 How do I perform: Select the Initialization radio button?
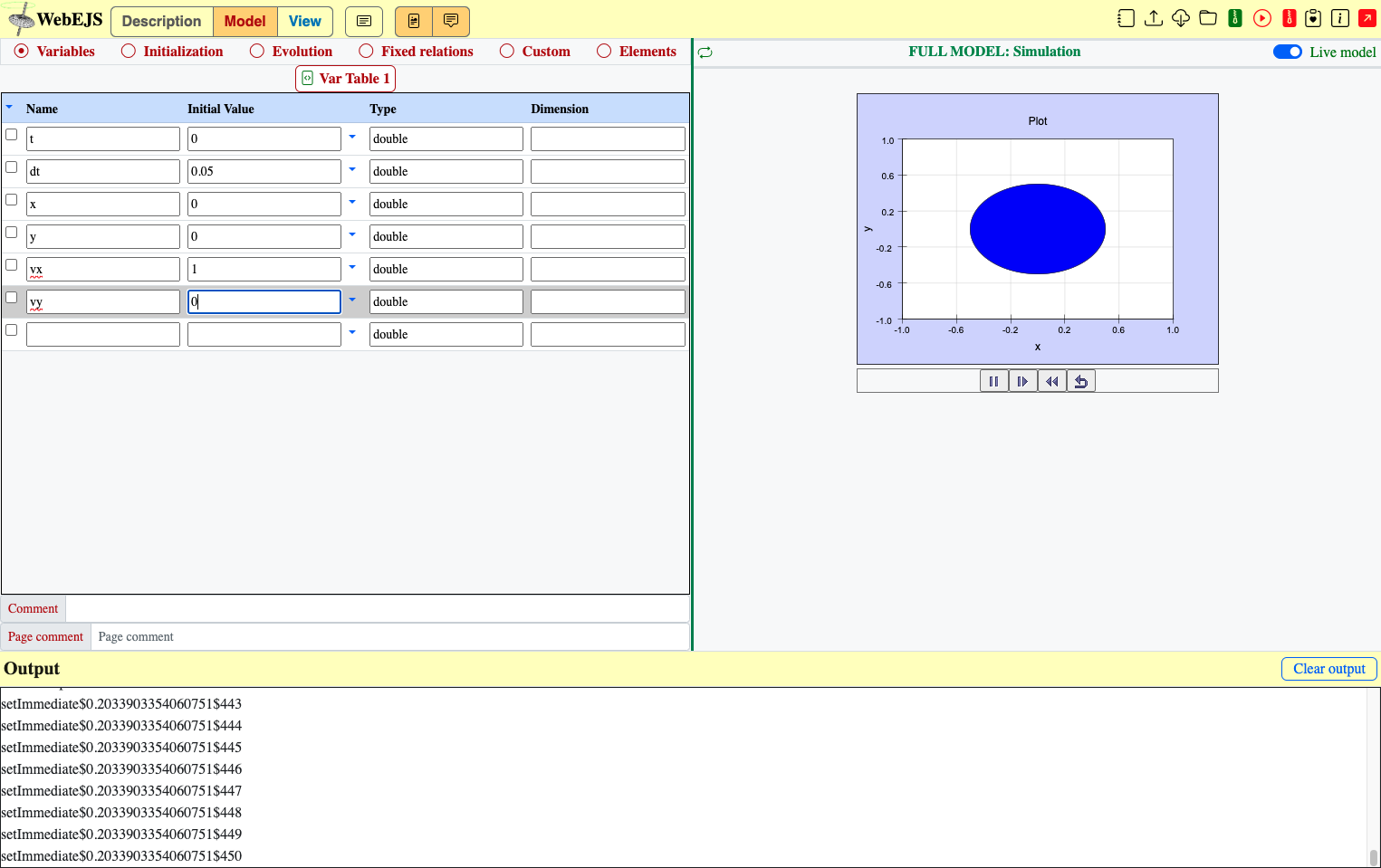click(129, 52)
